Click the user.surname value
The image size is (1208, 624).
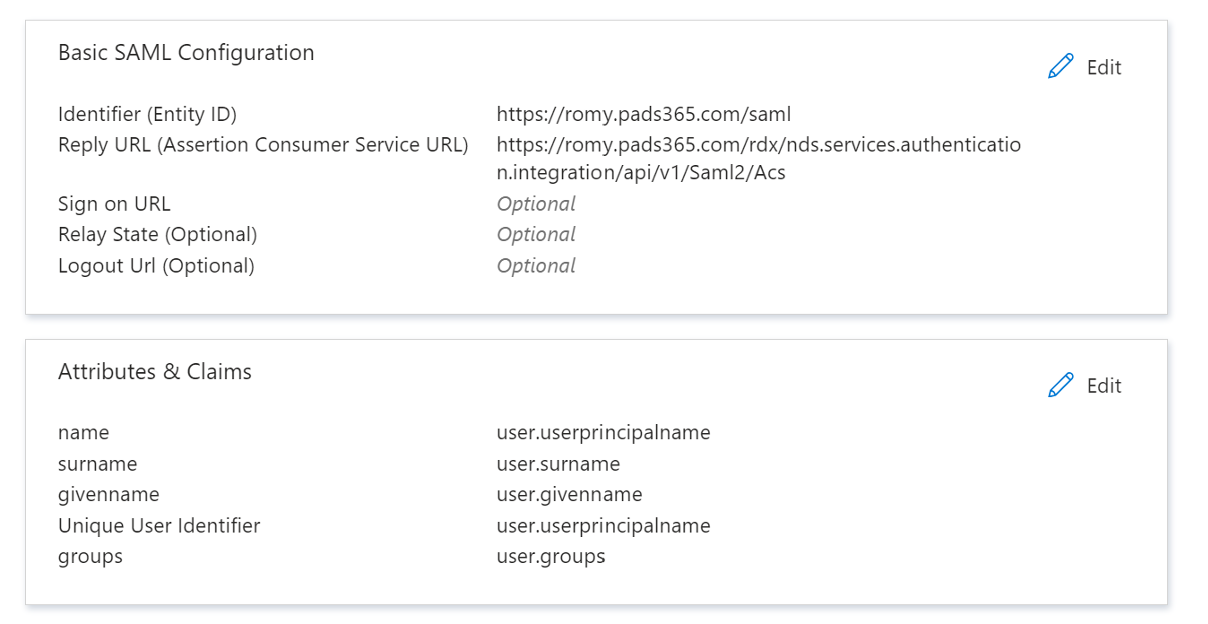558,464
